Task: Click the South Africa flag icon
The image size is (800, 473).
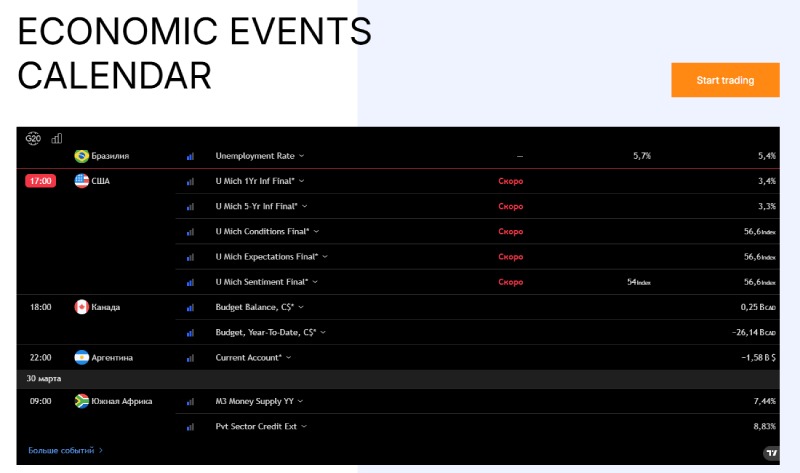Action: [82, 401]
